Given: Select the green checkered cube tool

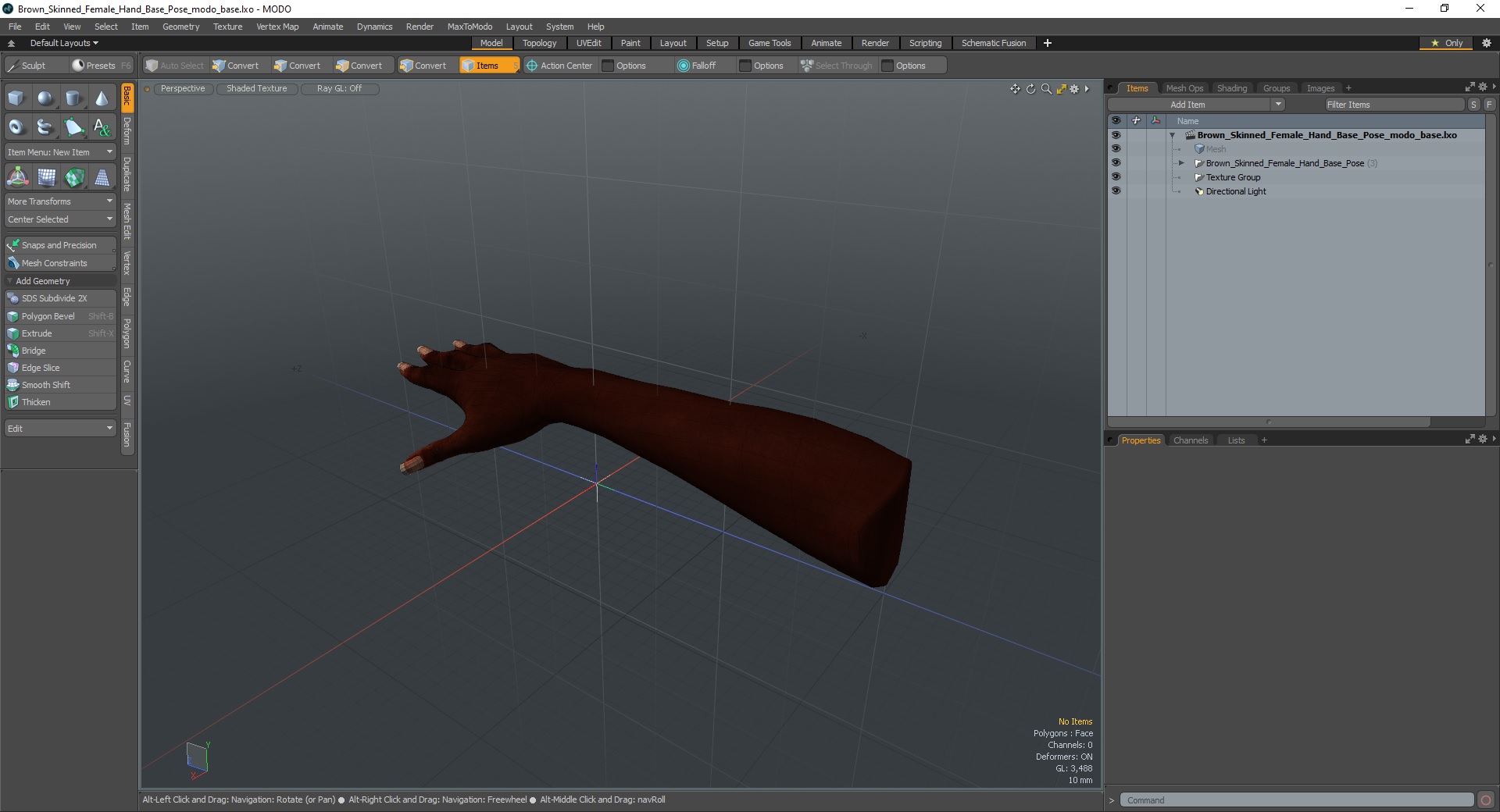Looking at the screenshot, I should (x=74, y=178).
